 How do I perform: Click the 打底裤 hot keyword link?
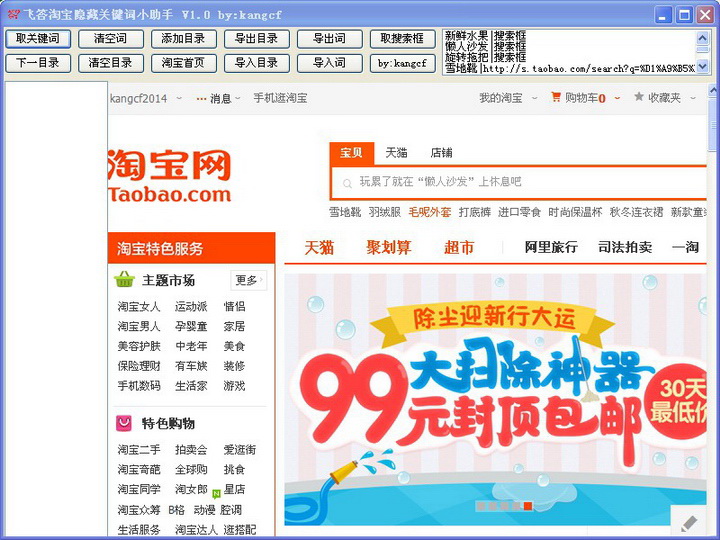point(475,212)
